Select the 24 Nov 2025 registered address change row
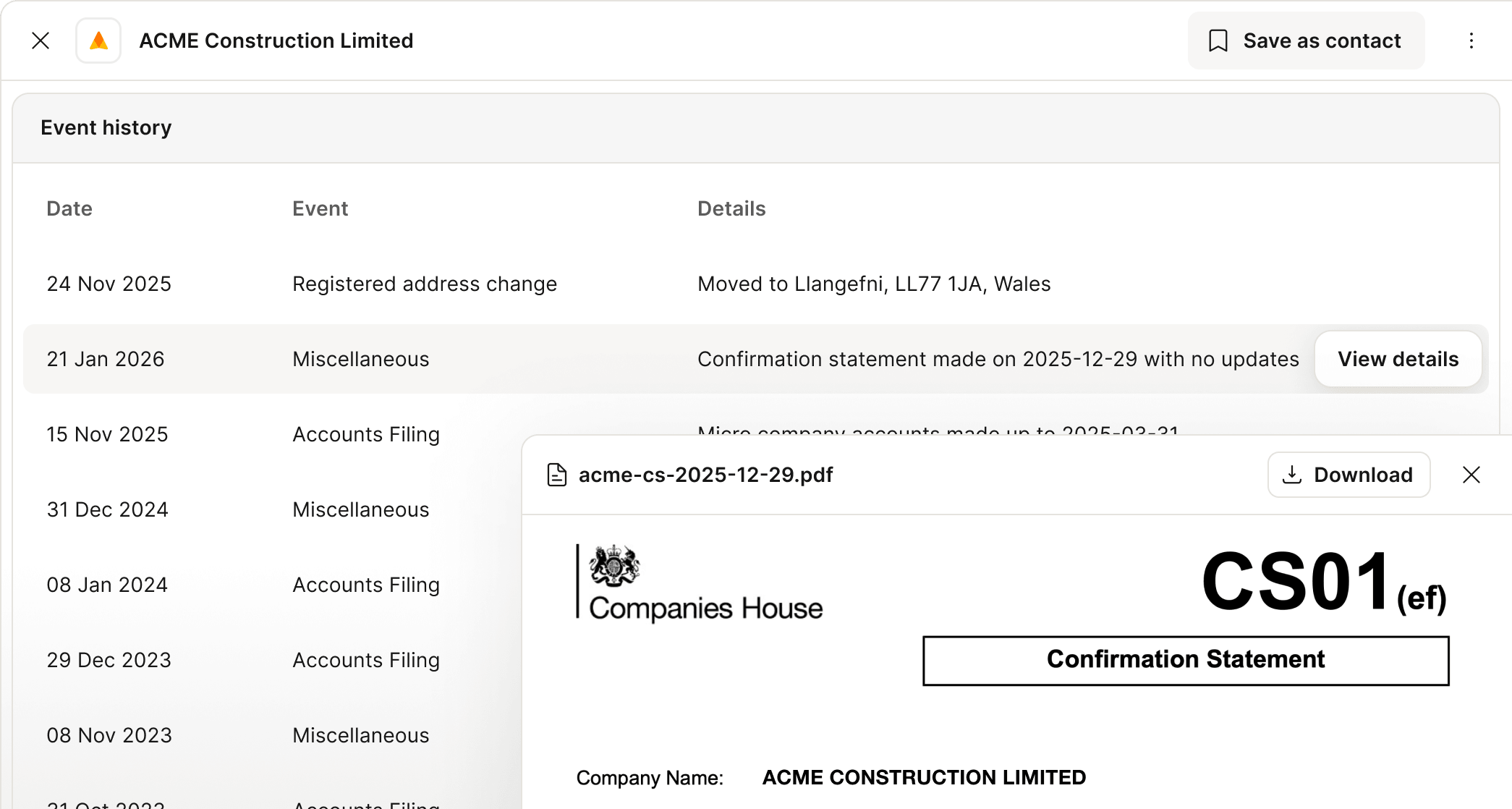 (x=424, y=284)
